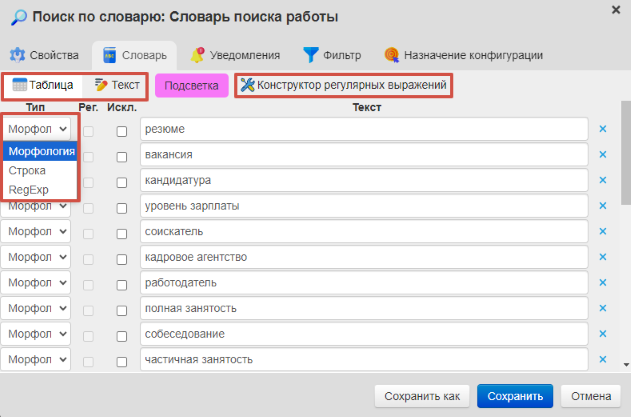Toggle Искл. checkbox for частичная занятость

tap(122, 362)
